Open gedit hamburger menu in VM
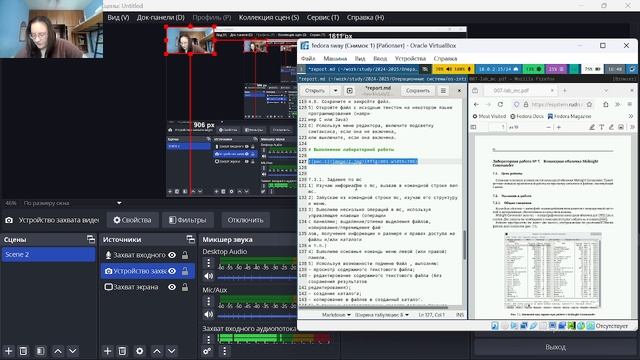640x360 pixels. pos(443,91)
